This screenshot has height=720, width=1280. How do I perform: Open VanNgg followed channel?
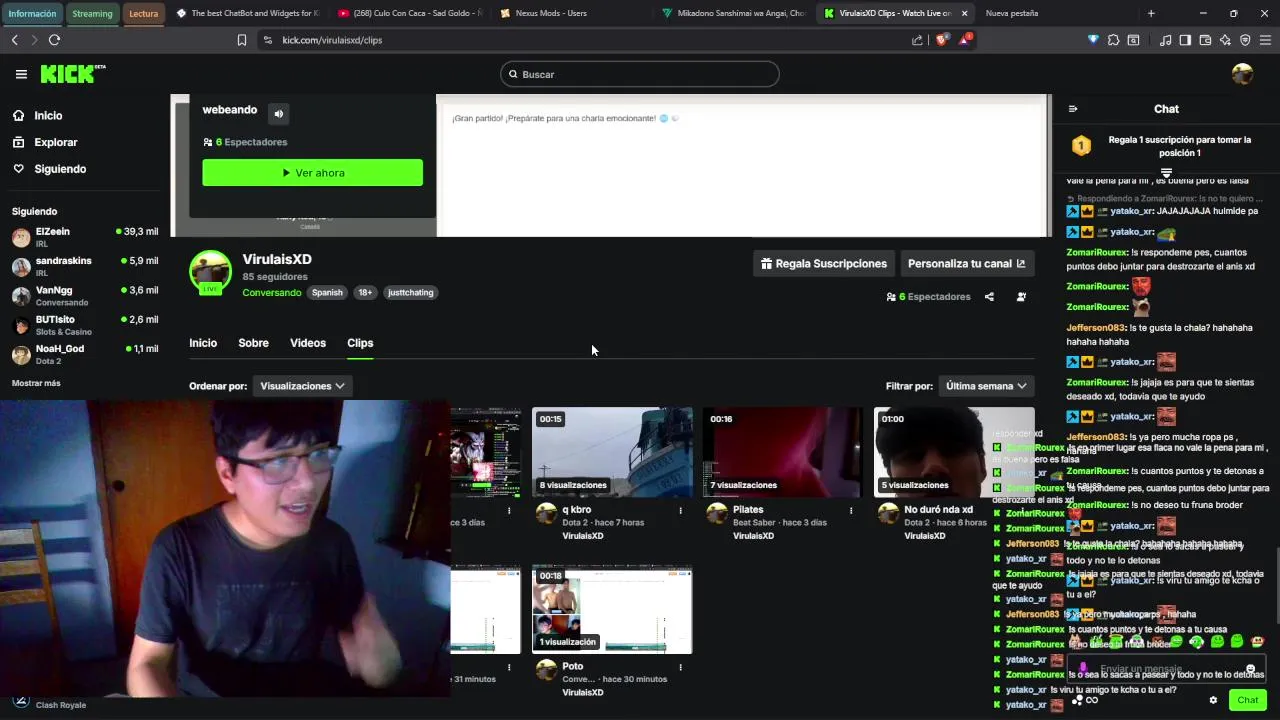pyautogui.click(x=84, y=296)
